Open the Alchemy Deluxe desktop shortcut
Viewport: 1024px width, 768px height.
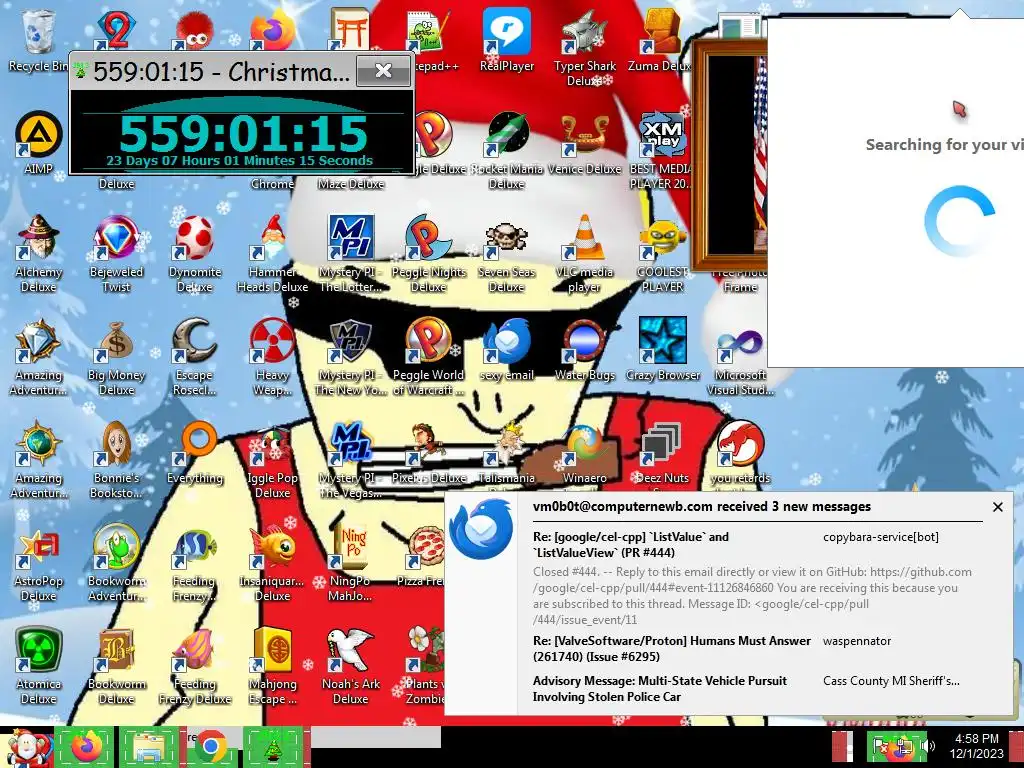click(x=38, y=252)
